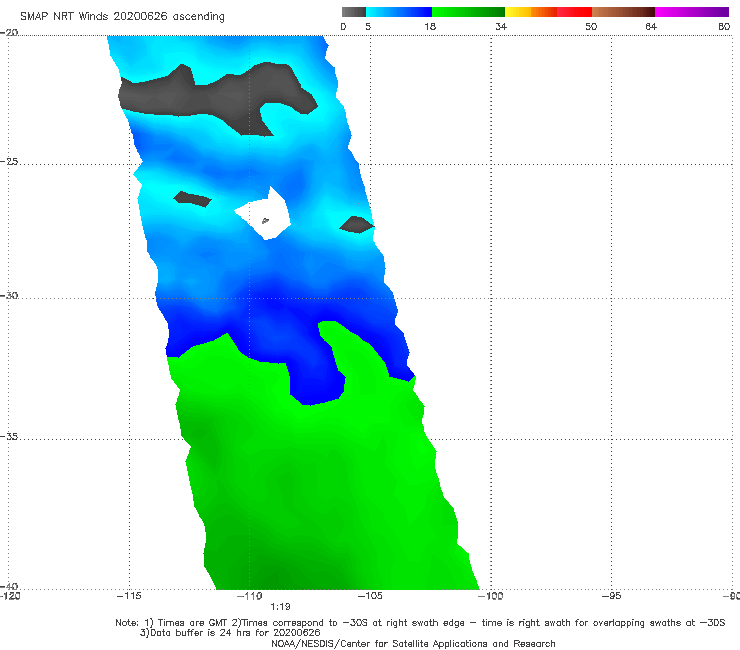Image resolution: width=740 pixels, height=650 pixels.
Task: Click the longitude label '-115'
Action: tap(129, 596)
